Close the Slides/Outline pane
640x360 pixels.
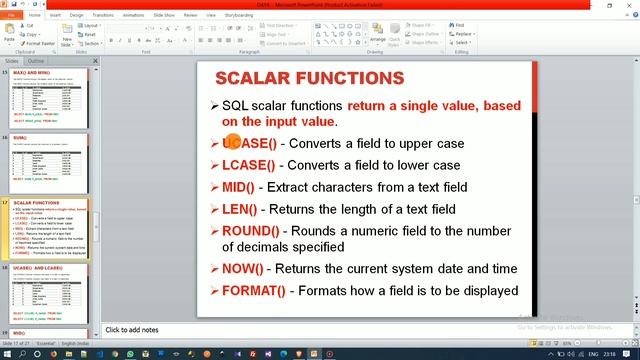click(x=95, y=61)
